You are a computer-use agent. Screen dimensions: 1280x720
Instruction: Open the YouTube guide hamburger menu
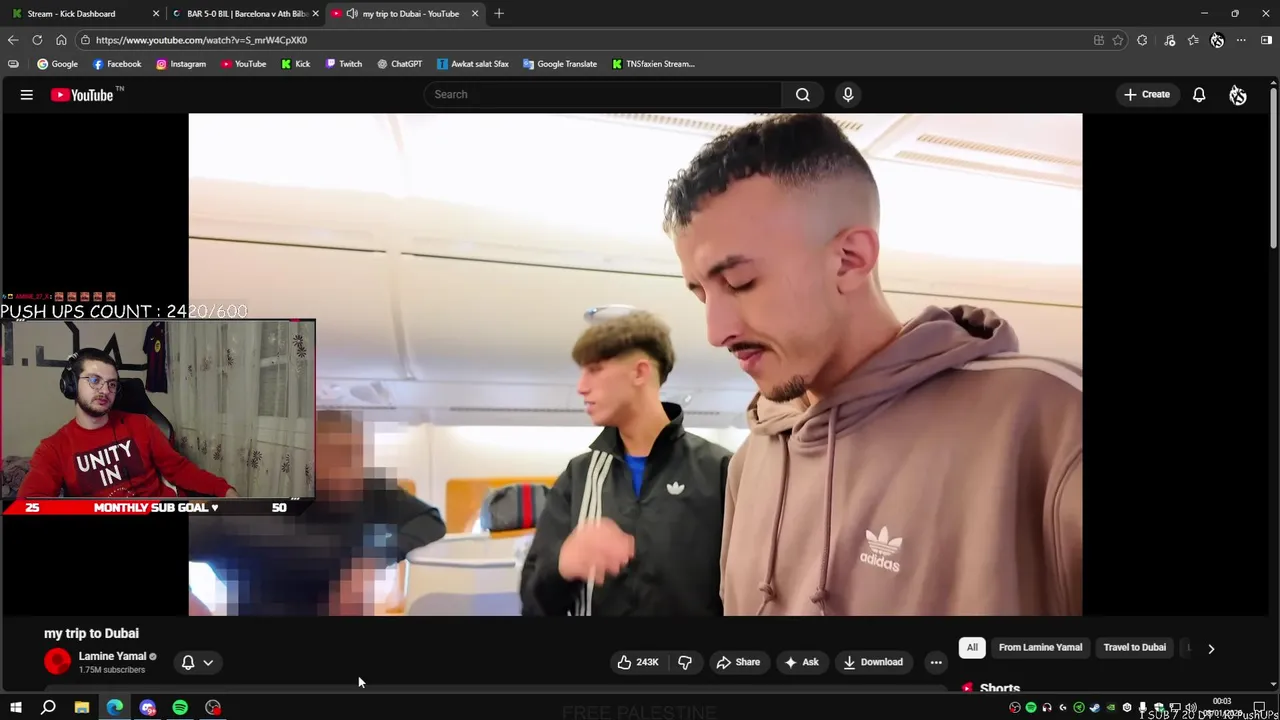[x=27, y=95]
